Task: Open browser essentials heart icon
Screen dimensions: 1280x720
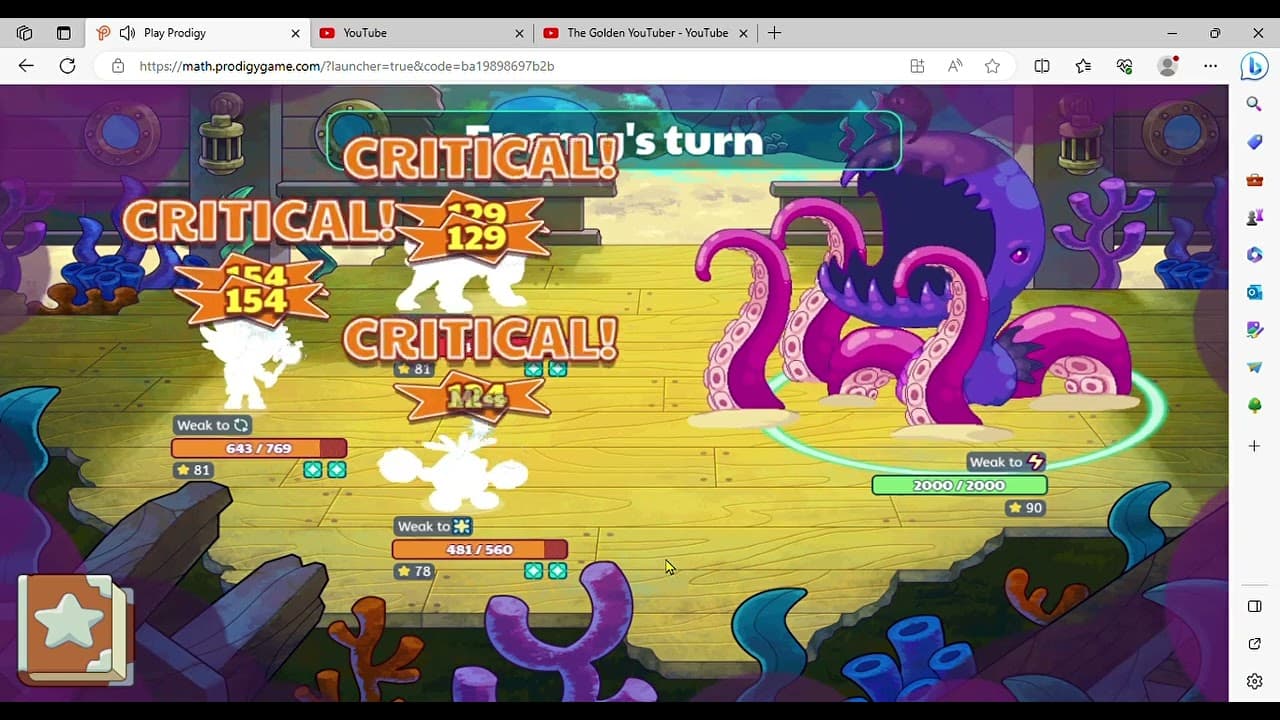Action: (x=1125, y=66)
